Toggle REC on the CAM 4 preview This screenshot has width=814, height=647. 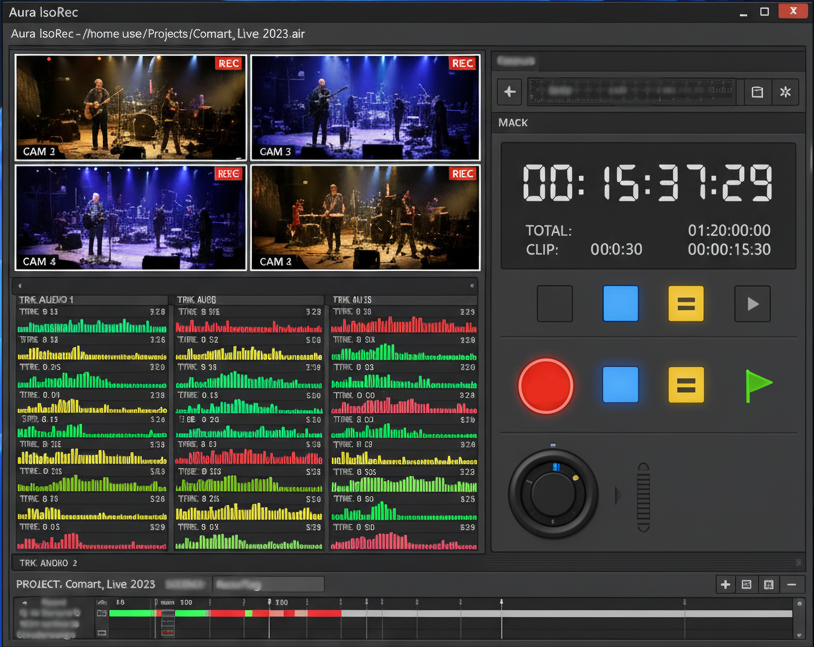coord(228,172)
